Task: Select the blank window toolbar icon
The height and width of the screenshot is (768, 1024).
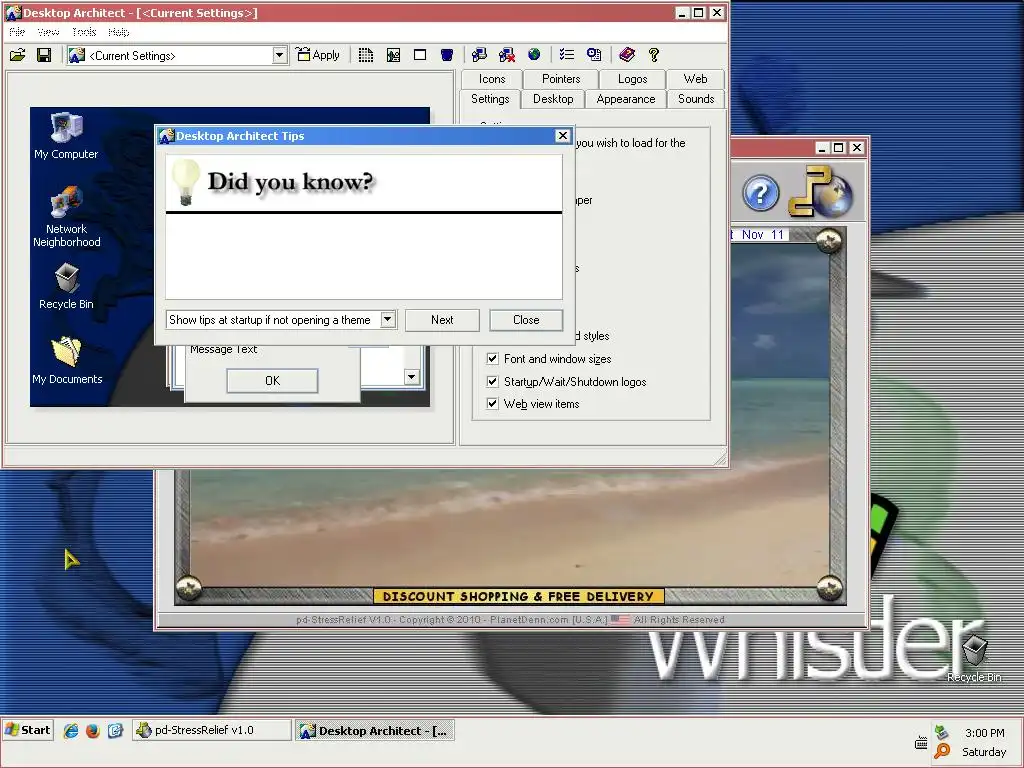Action: (x=420, y=55)
